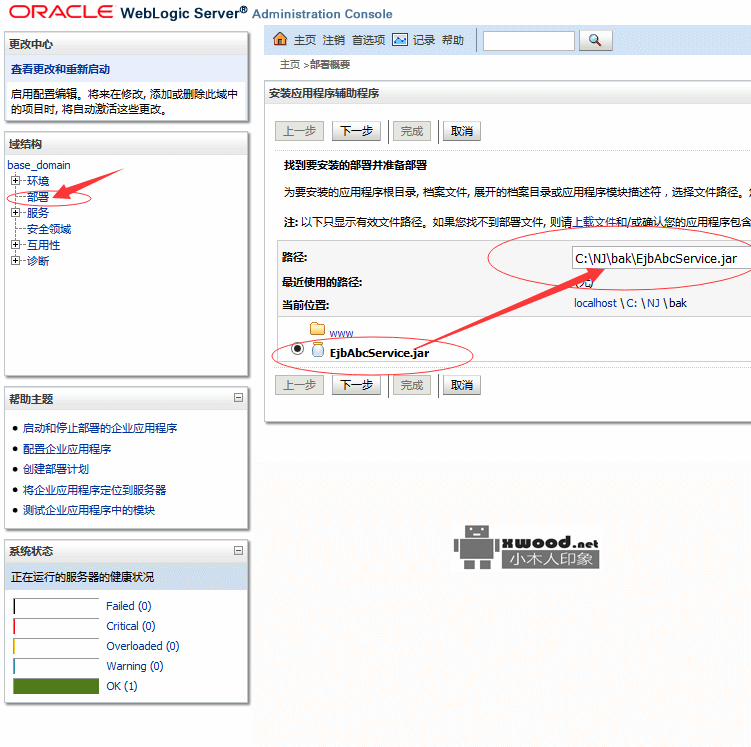751x747 pixels.
Task: Expand the 环境 tree node
Action: pyautogui.click(x=15, y=181)
